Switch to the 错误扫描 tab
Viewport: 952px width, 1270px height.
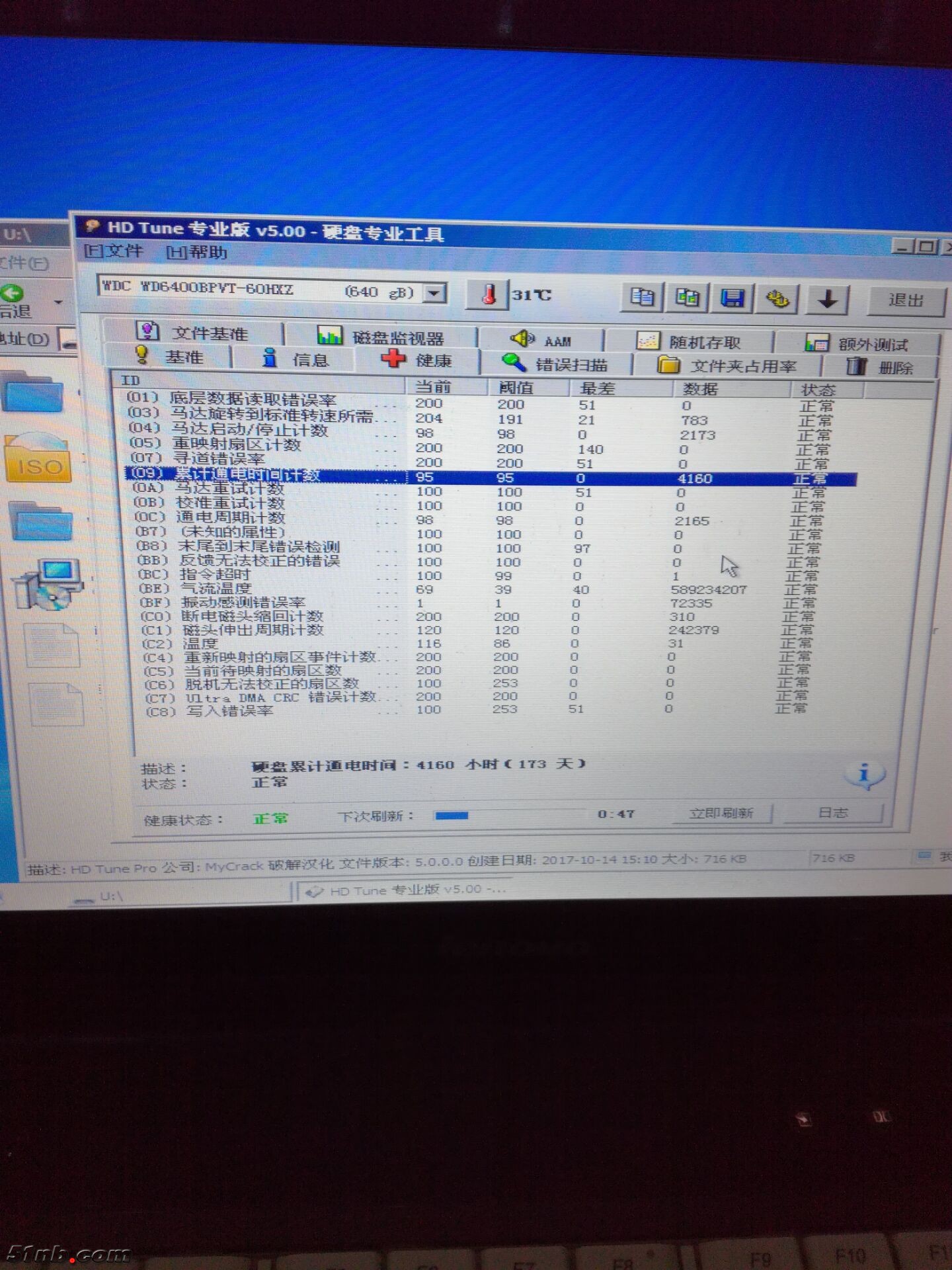555,364
